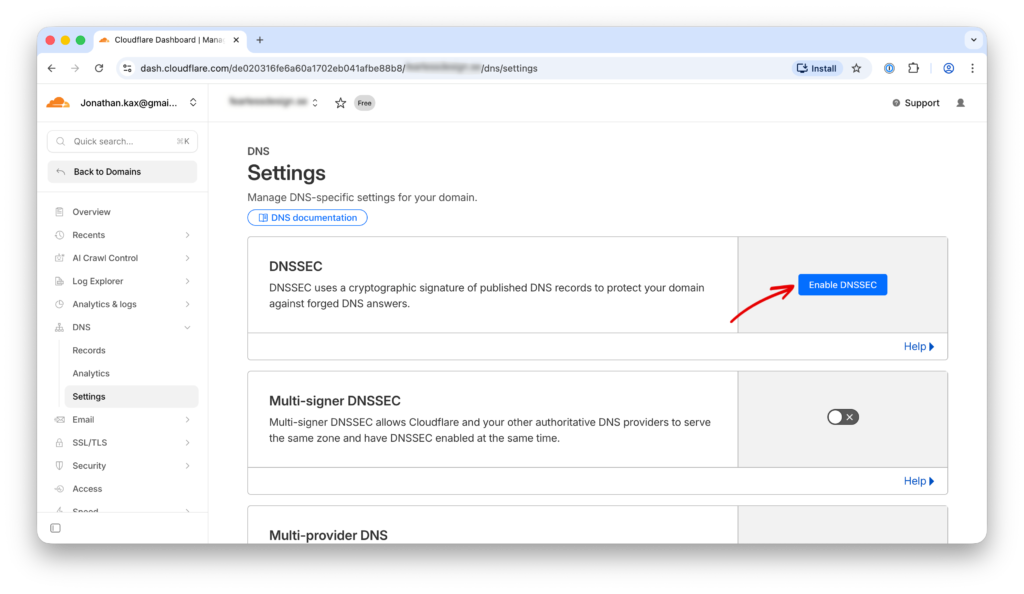Click the Enable DNSSEC button

[842, 285]
